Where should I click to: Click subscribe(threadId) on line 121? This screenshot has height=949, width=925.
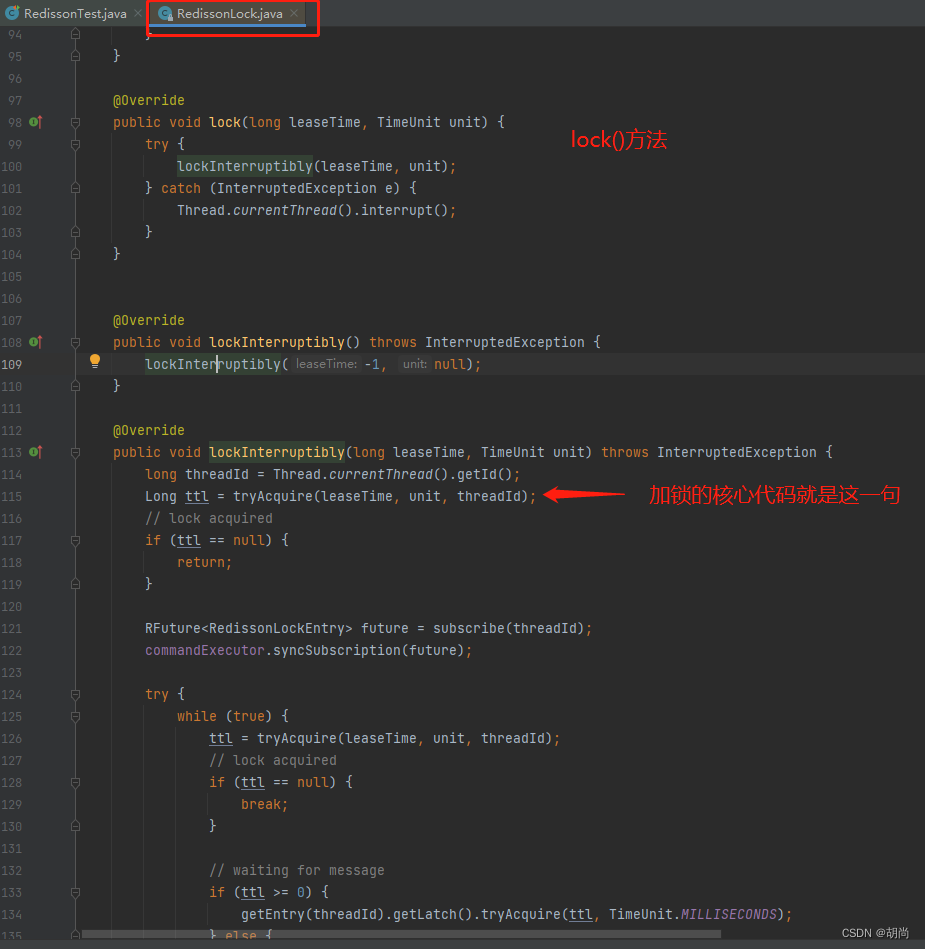point(509,628)
